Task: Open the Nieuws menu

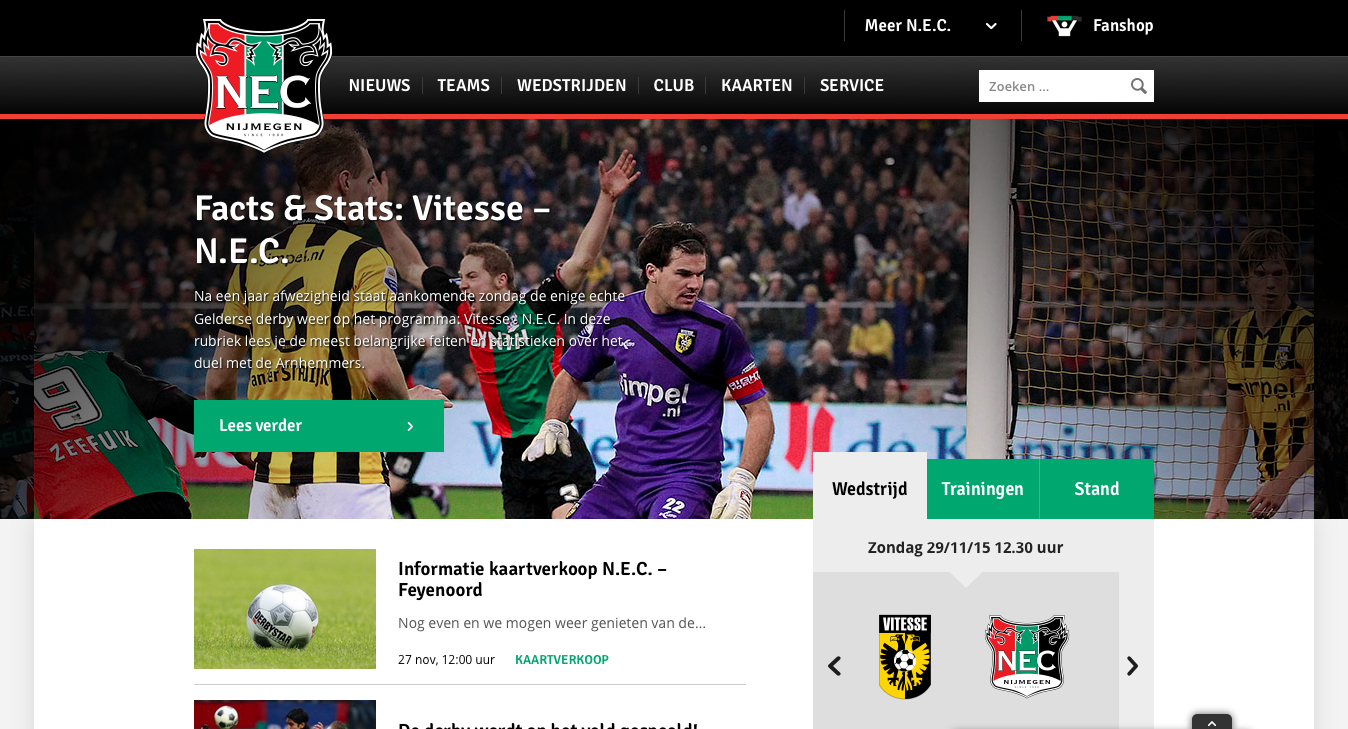Action: tap(379, 86)
